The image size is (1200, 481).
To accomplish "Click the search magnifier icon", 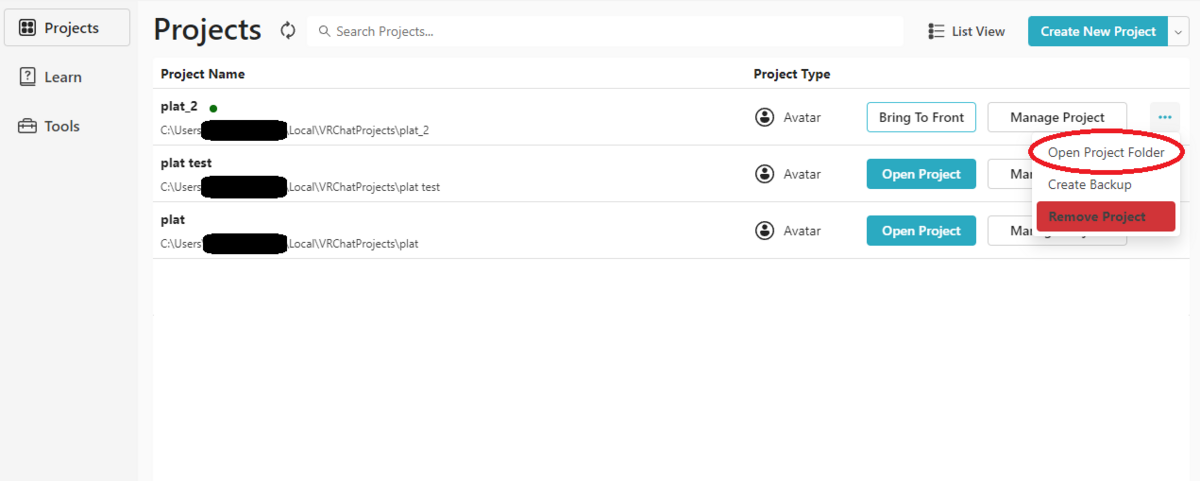I will 324,31.
